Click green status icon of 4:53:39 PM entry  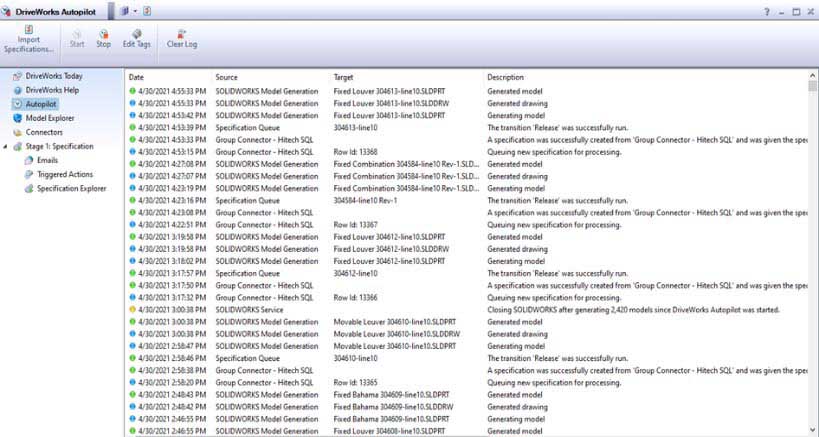[133, 127]
